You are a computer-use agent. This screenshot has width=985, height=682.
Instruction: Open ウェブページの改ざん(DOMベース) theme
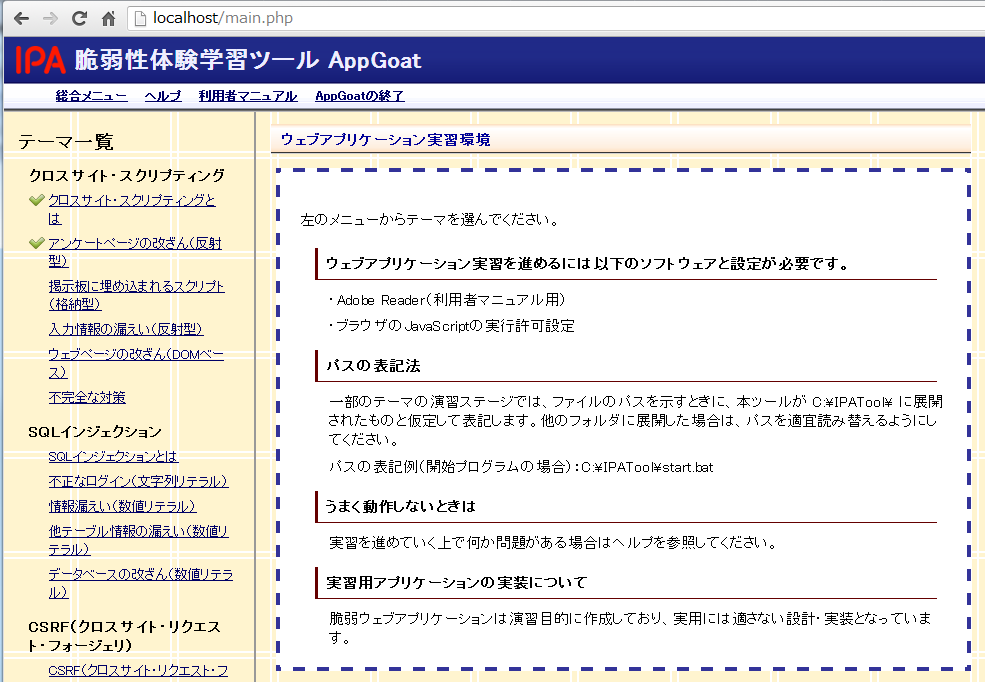tap(136, 363)
